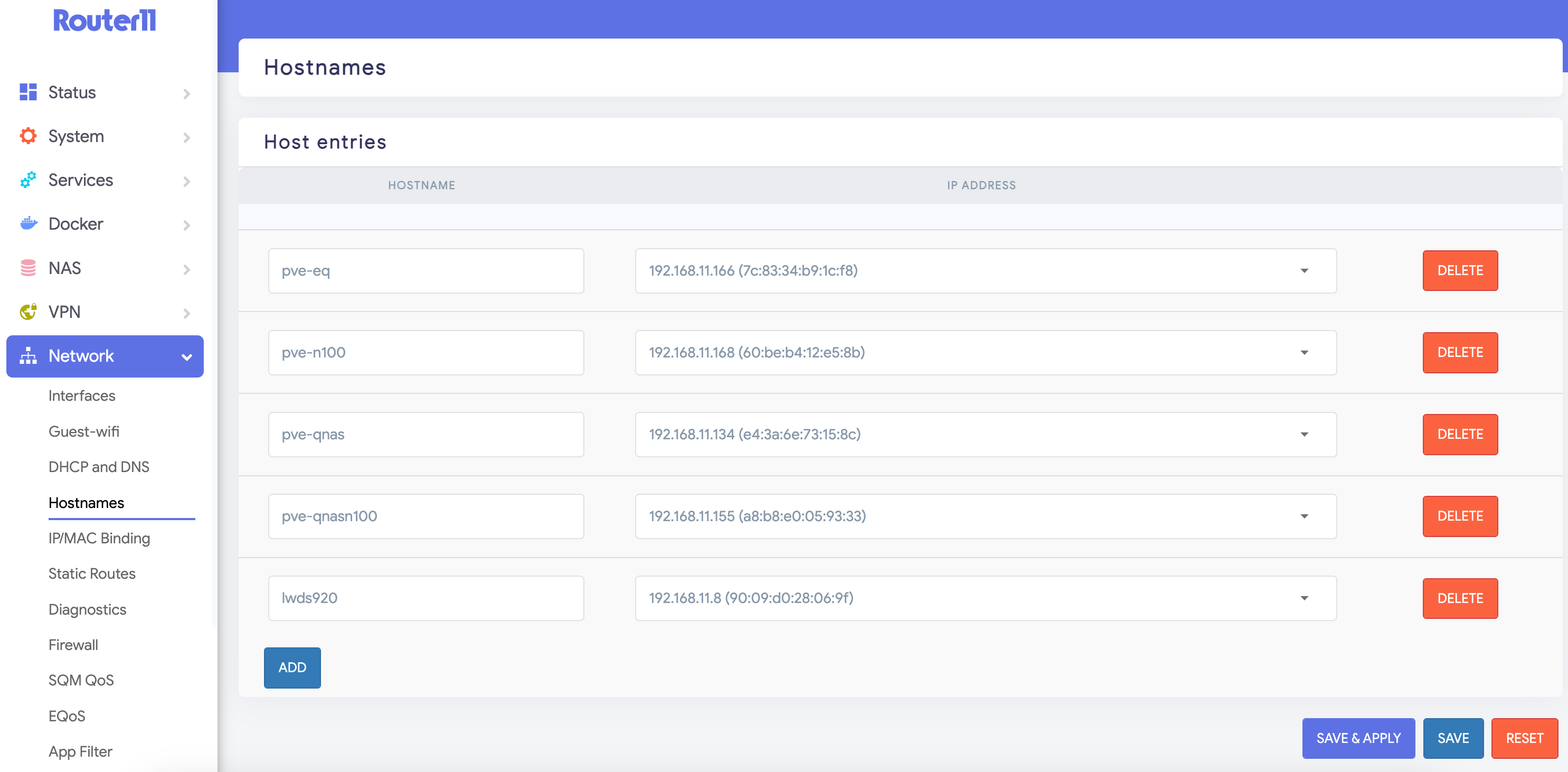Delete the pve-n100 host entry
The width and height of the screenshot is (1568, 772).
[x=1460, y=353]
